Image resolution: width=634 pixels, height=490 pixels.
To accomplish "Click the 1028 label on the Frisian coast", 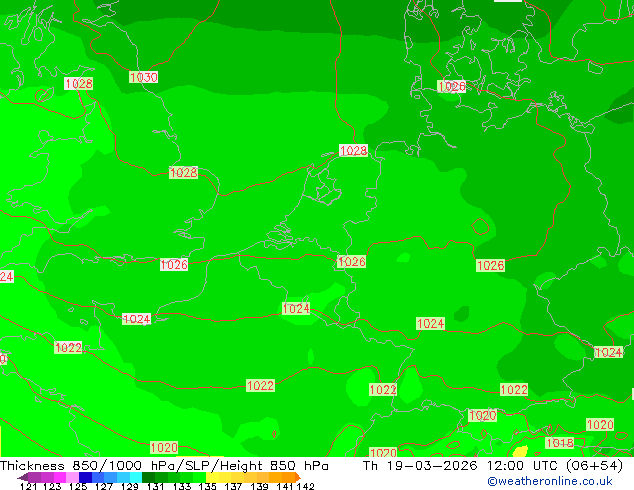I will click(x=353, y=150).
